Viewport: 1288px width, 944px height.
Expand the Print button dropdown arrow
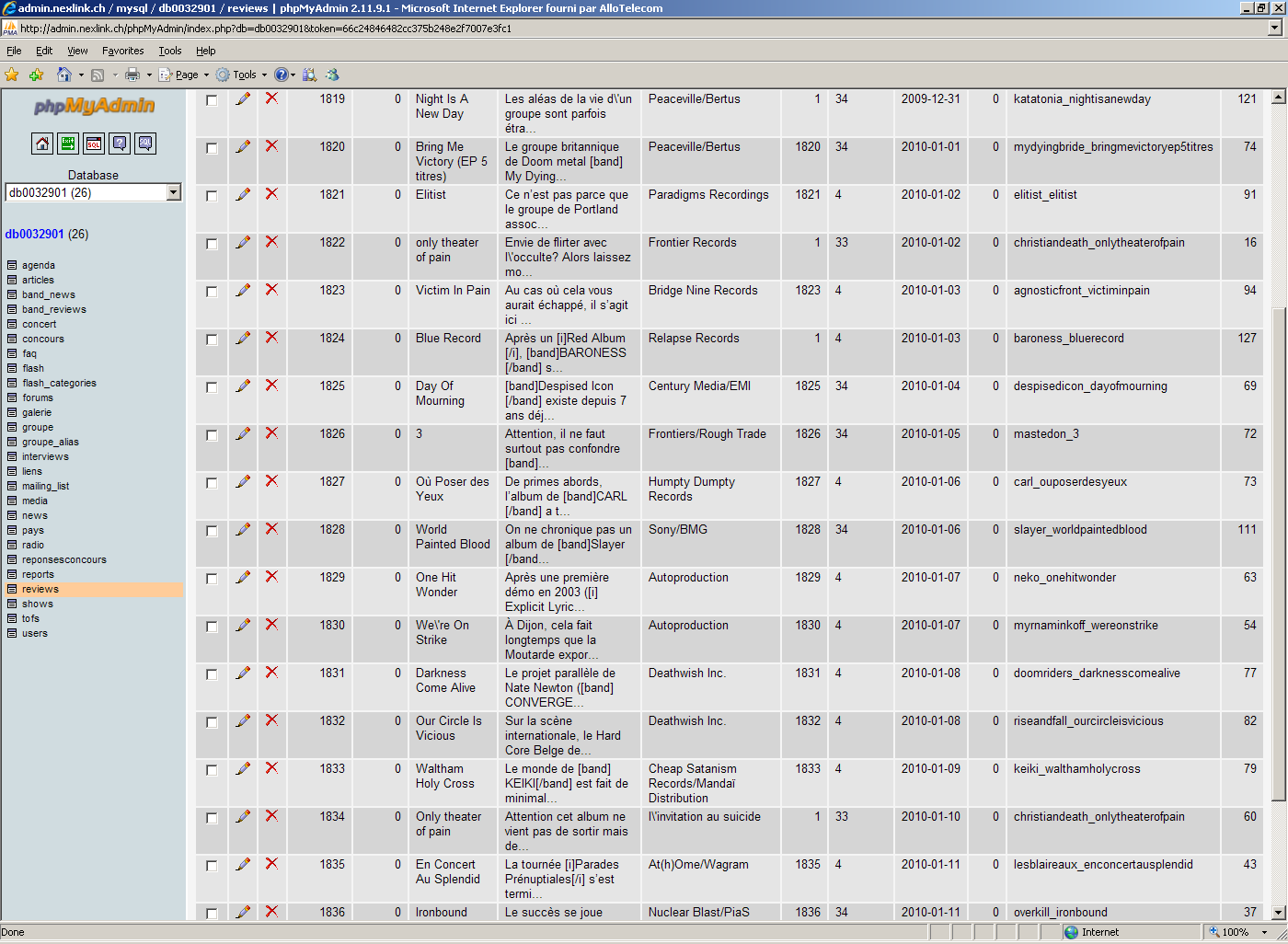coord(149,75)
